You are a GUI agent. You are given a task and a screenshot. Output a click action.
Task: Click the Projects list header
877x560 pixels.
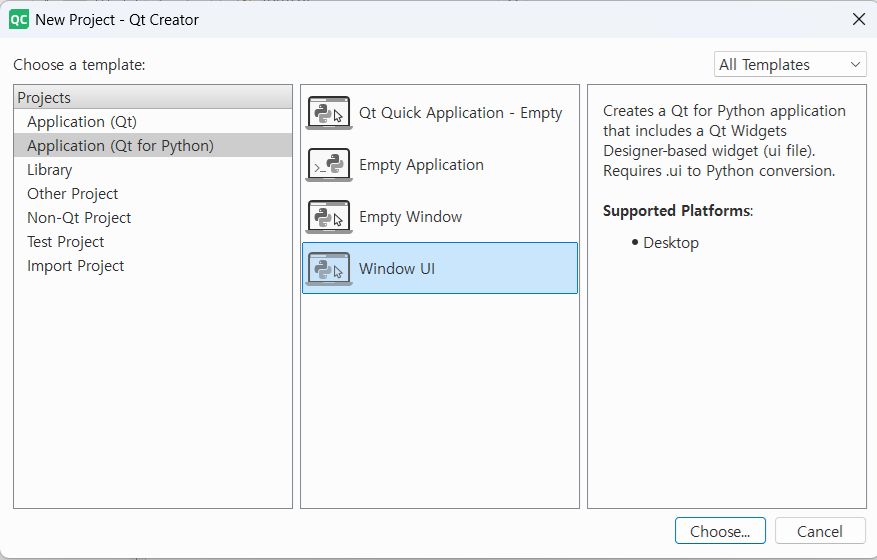153,97
